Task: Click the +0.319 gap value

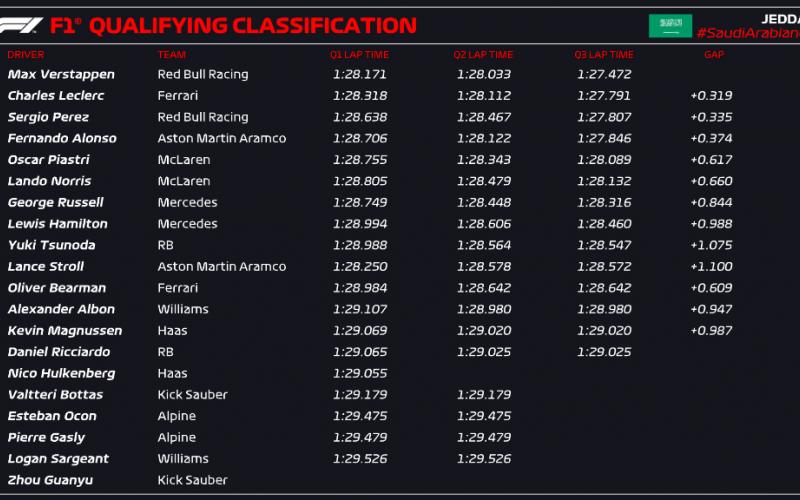Action: point(711,96)
